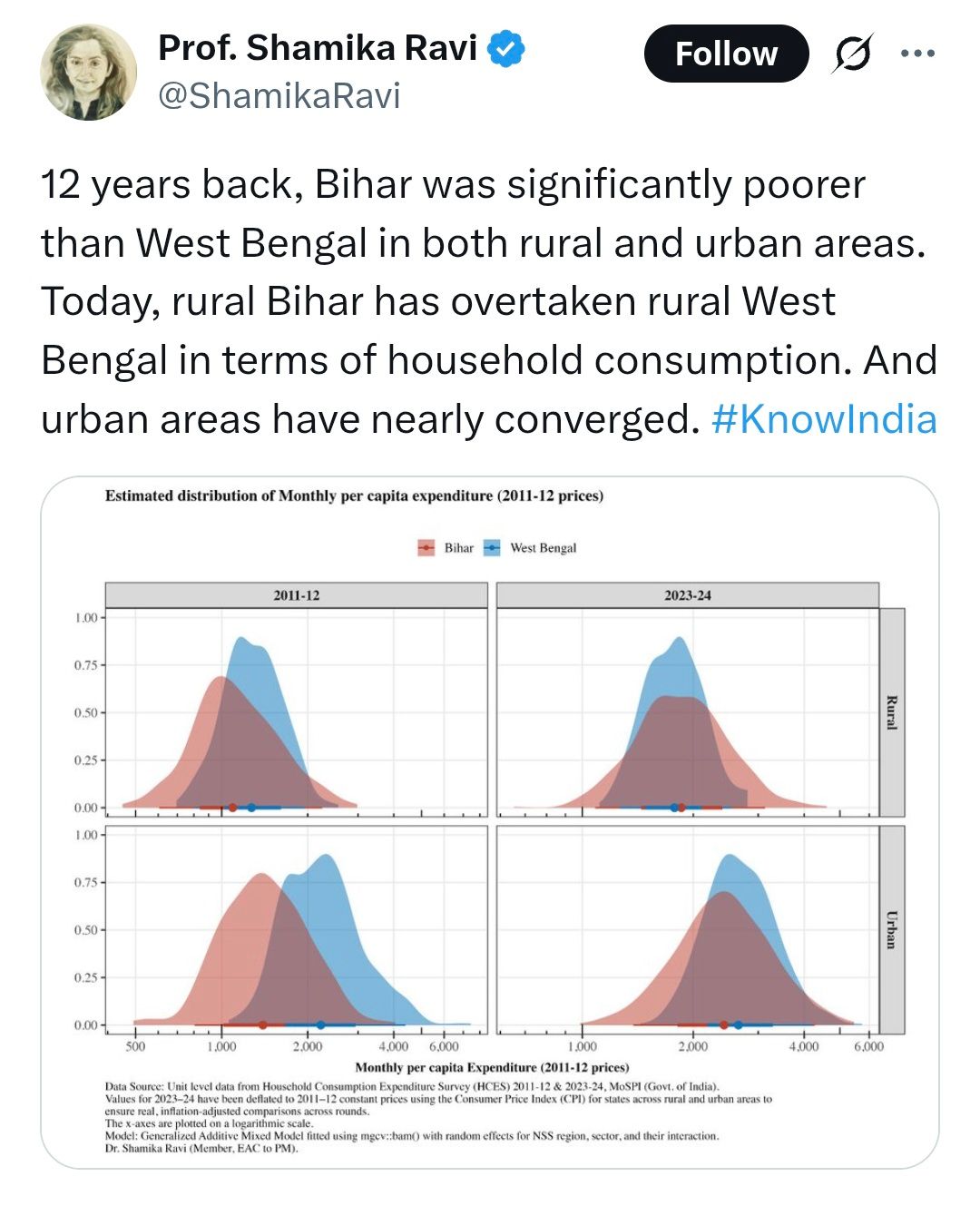Click the Rural row strip label
This screenshot has height=1216, width=980.
pos(891,712)
